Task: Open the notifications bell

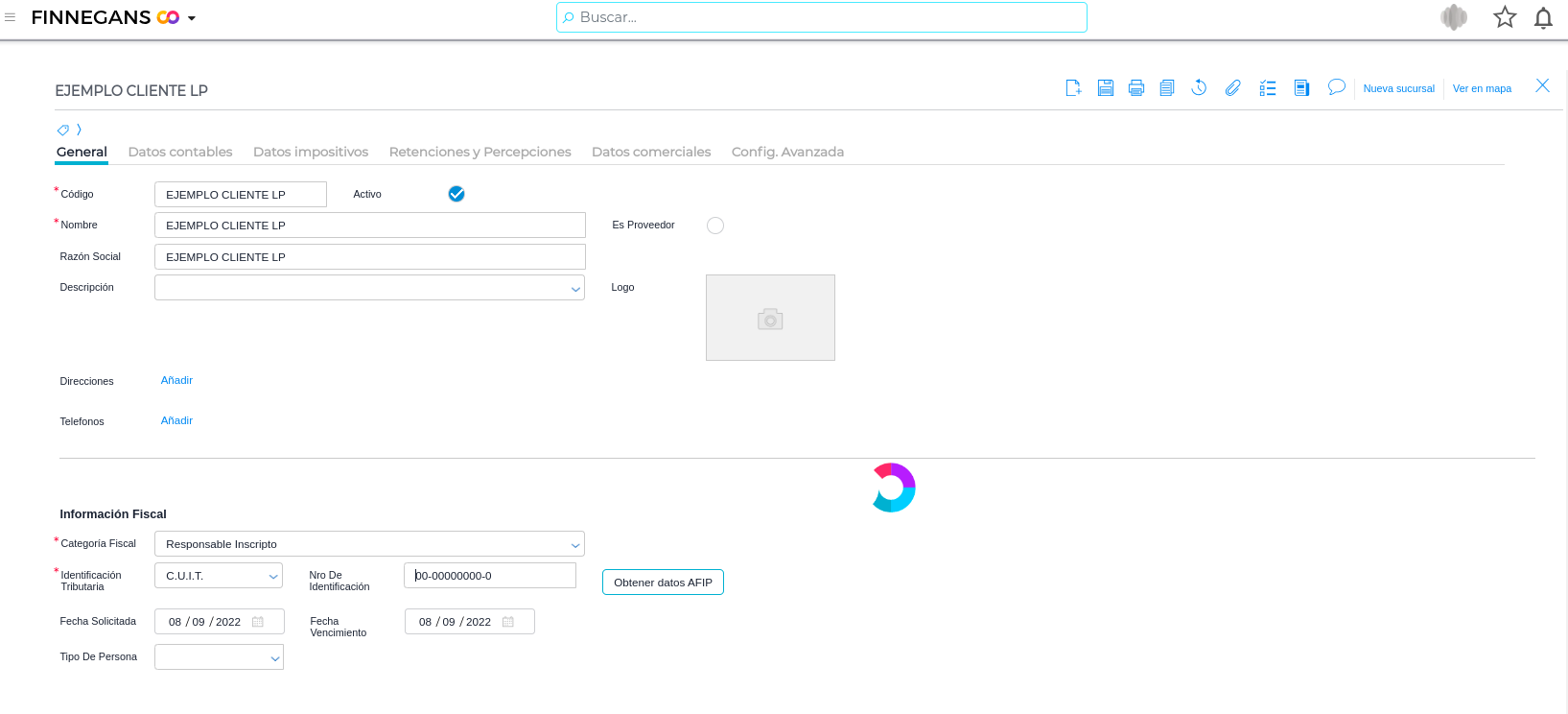Action: click(1543, 18)
